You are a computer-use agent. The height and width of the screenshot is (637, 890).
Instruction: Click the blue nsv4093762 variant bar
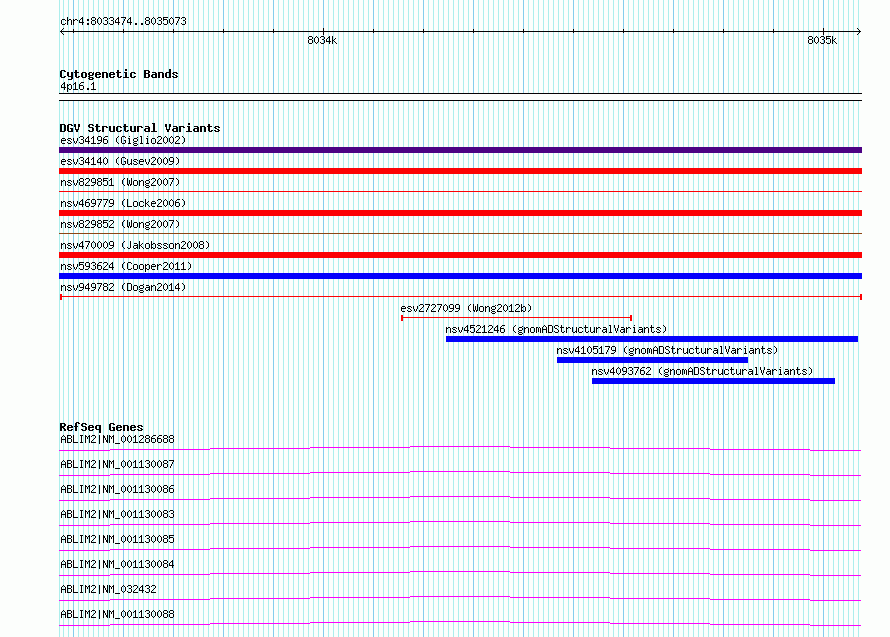click(x=713, y=381)
